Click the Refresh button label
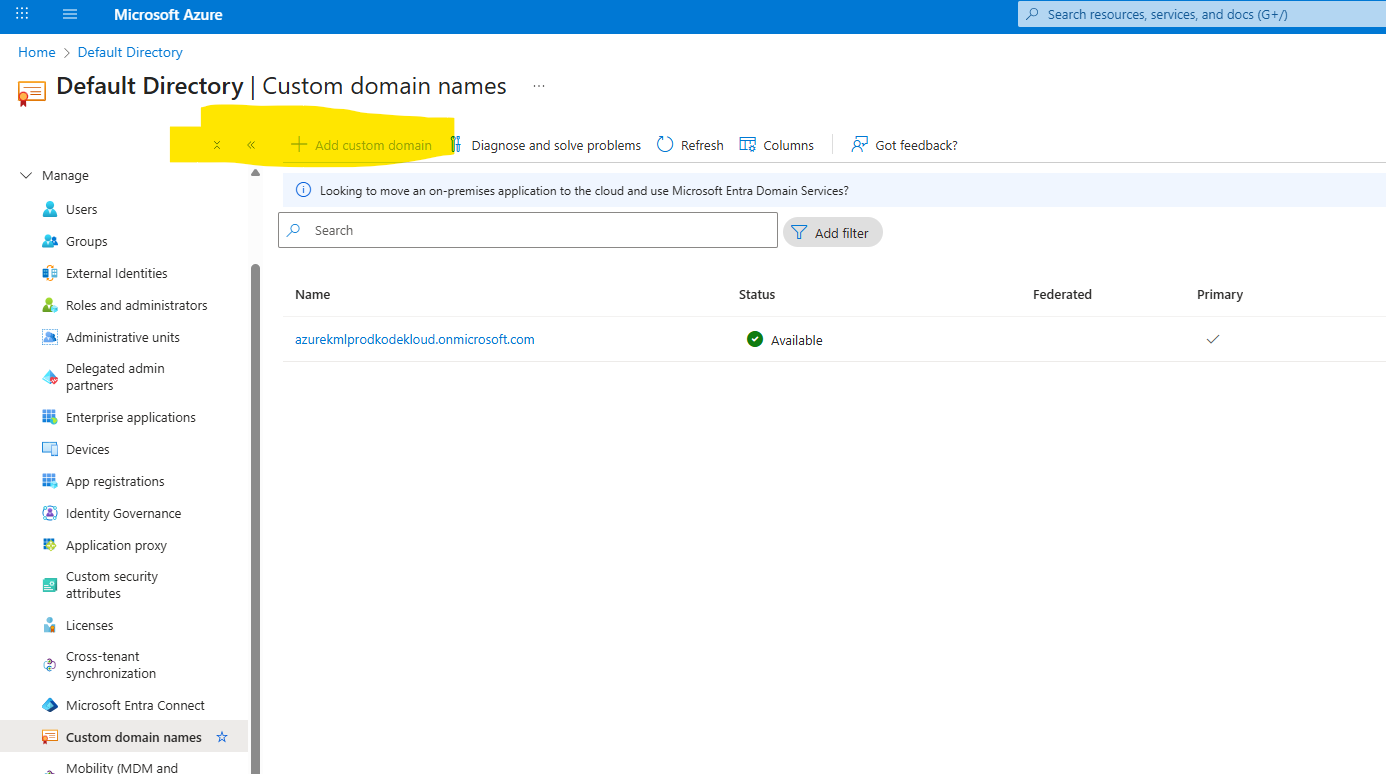This screenshot has width=1386, height=774. point(702,145)
